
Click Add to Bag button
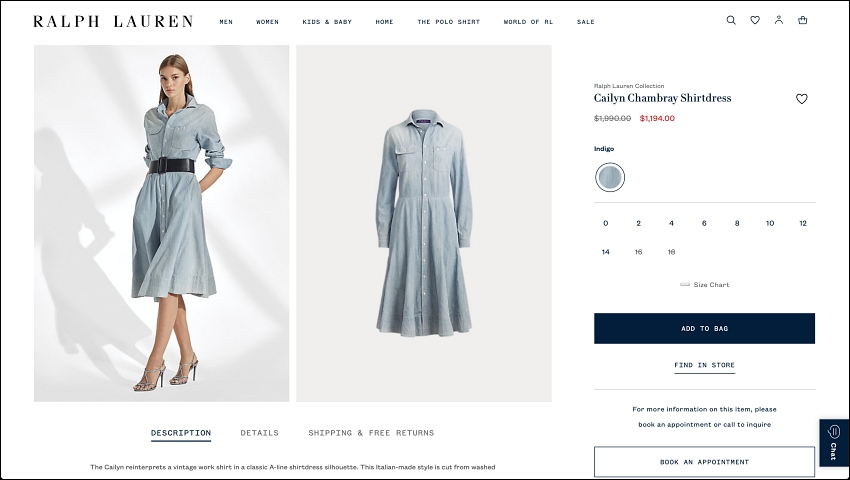704,328
